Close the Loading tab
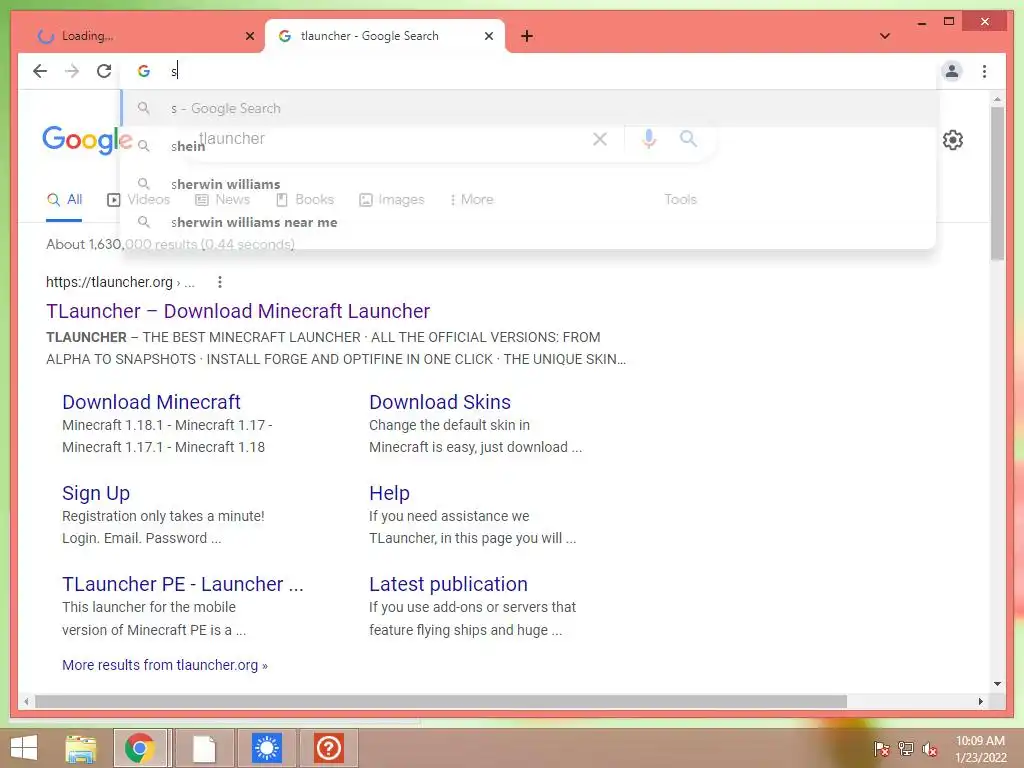This screenshot has width=1024, height=768. click(x=249, y=36)
